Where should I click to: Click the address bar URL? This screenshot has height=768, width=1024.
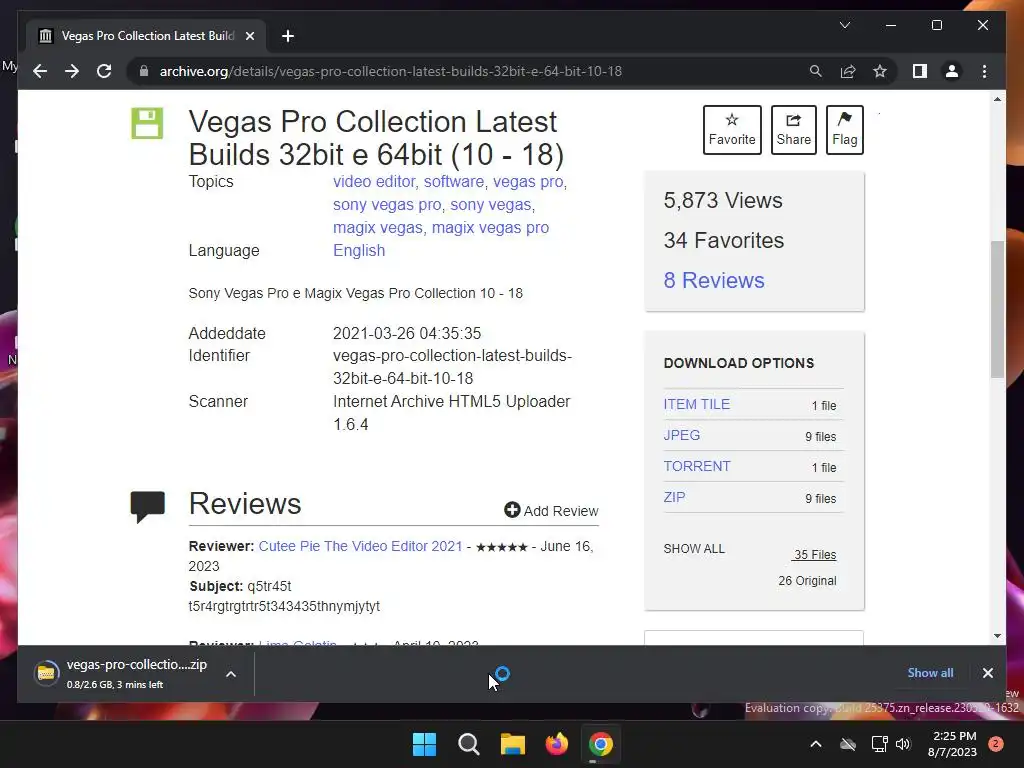(x=391, y=71)
